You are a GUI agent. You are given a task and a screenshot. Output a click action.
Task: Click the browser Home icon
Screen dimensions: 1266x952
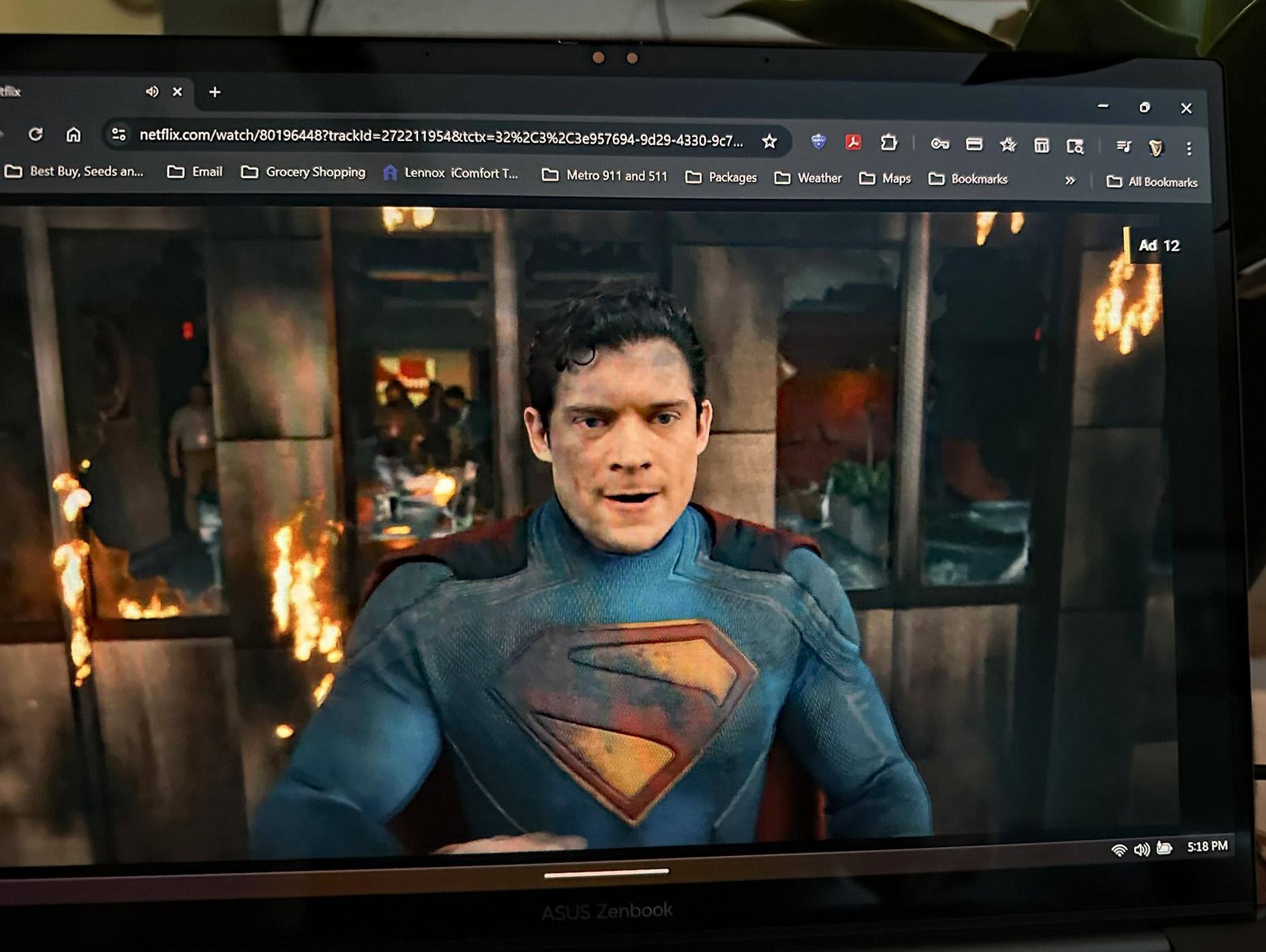pyautogui.click(x=74, y=134)
